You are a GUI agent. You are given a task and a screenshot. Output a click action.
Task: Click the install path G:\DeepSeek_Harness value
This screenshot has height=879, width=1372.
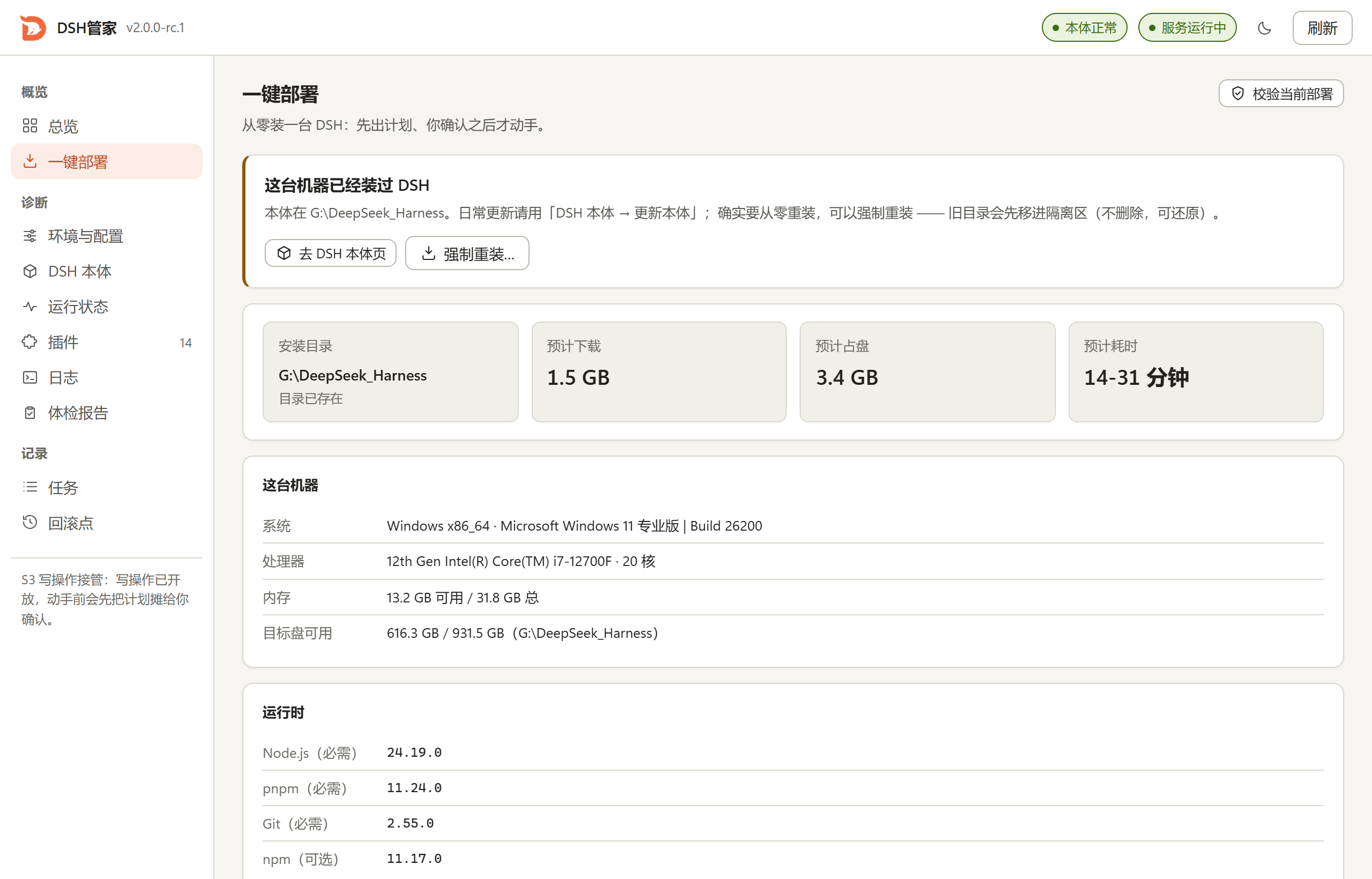click(352, 376)
